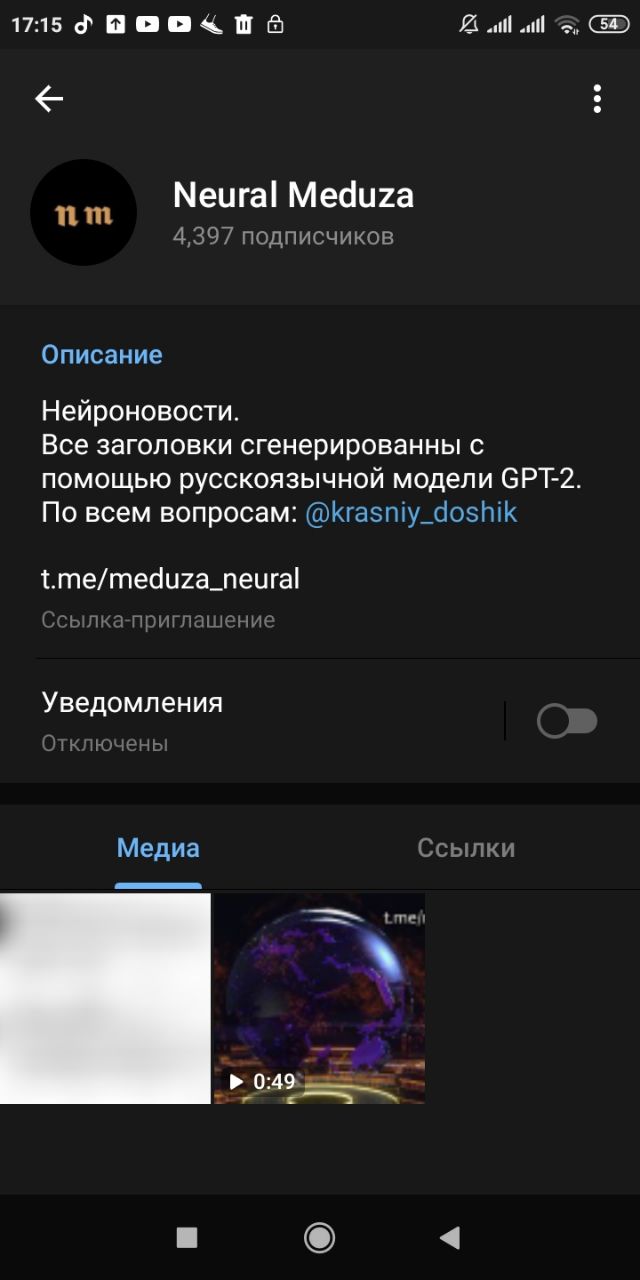The image size is (640, 1280).
Task: Tap the first YouTube notification icon
Action: pos(147,24)
